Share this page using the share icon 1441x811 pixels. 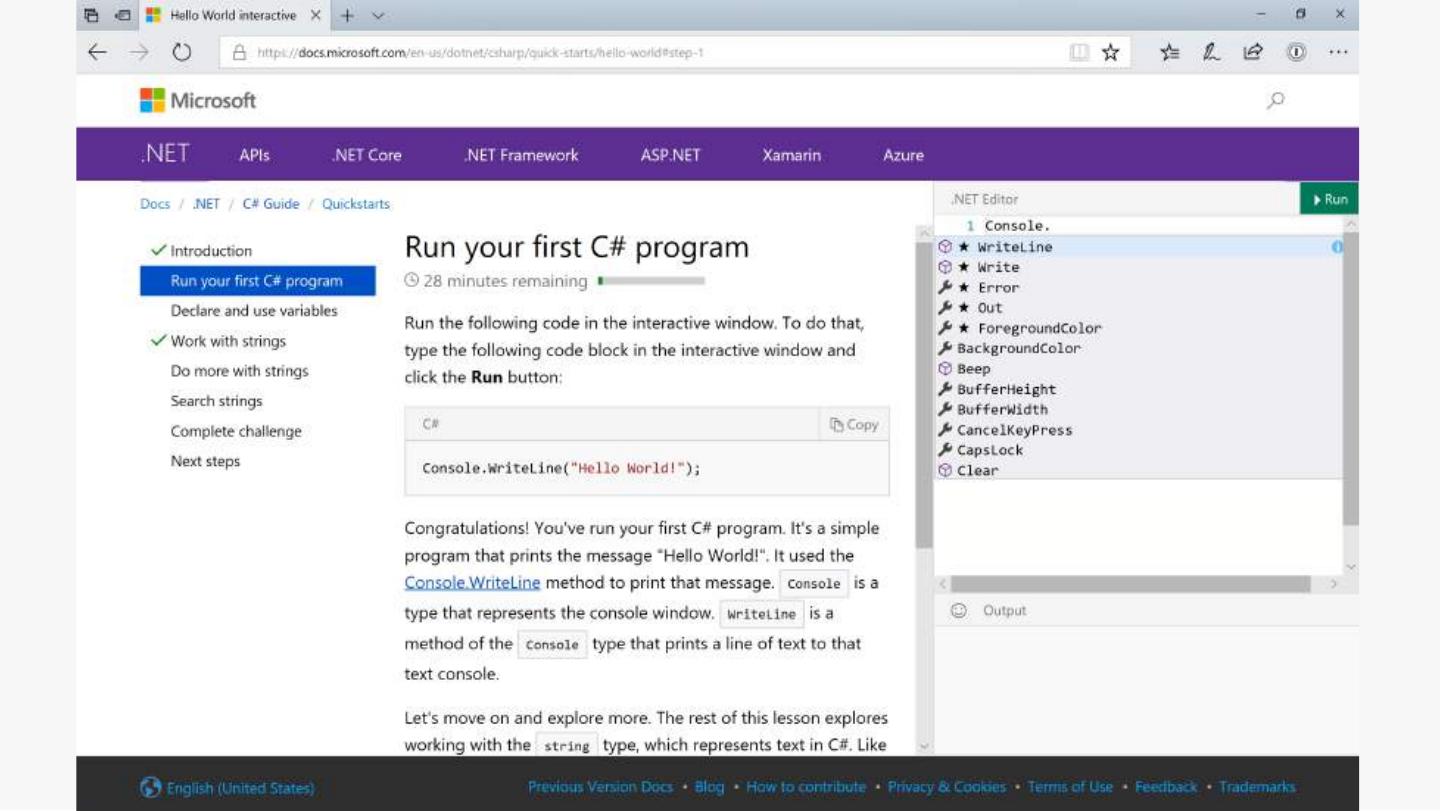click(1253, 53)
